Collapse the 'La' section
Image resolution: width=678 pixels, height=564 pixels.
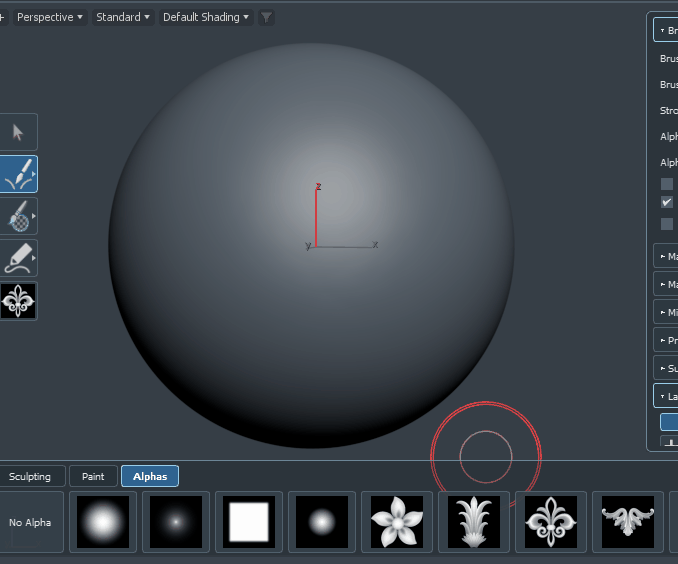pos(666,396)
